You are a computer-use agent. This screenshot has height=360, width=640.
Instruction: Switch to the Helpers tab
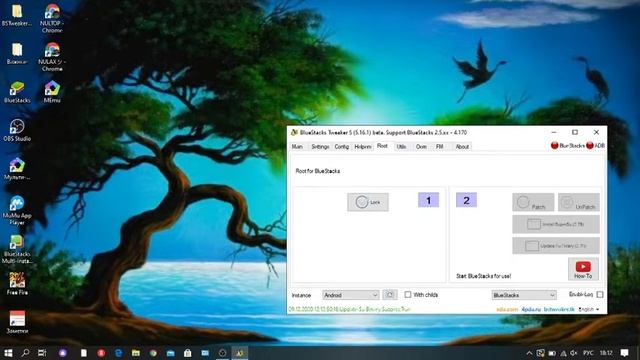(363, 147)
